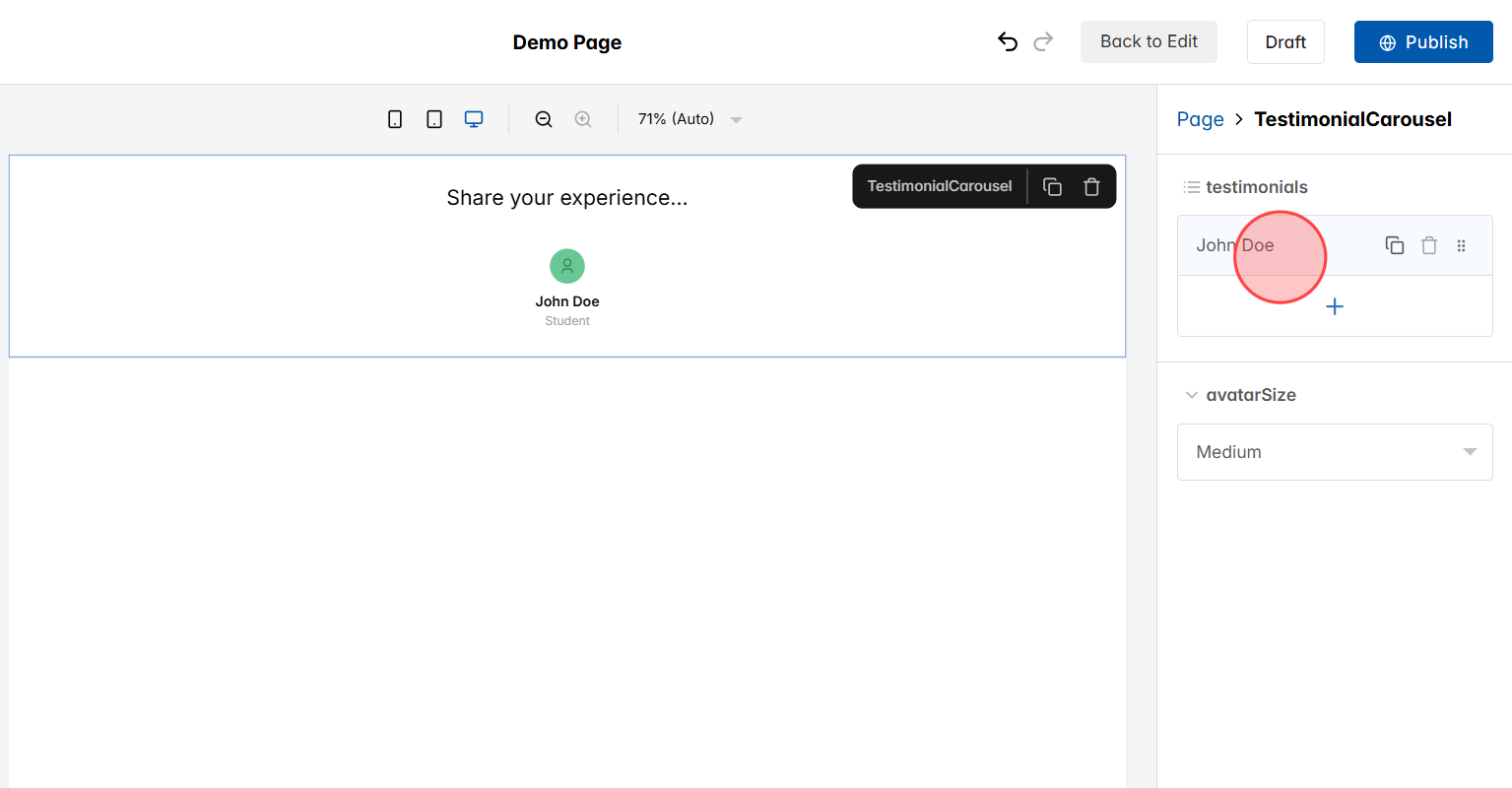Collapse the avatarSize section chevron
Image resolution: width=1512 pixels, height=788 pixels.
tap(1191, 394)
